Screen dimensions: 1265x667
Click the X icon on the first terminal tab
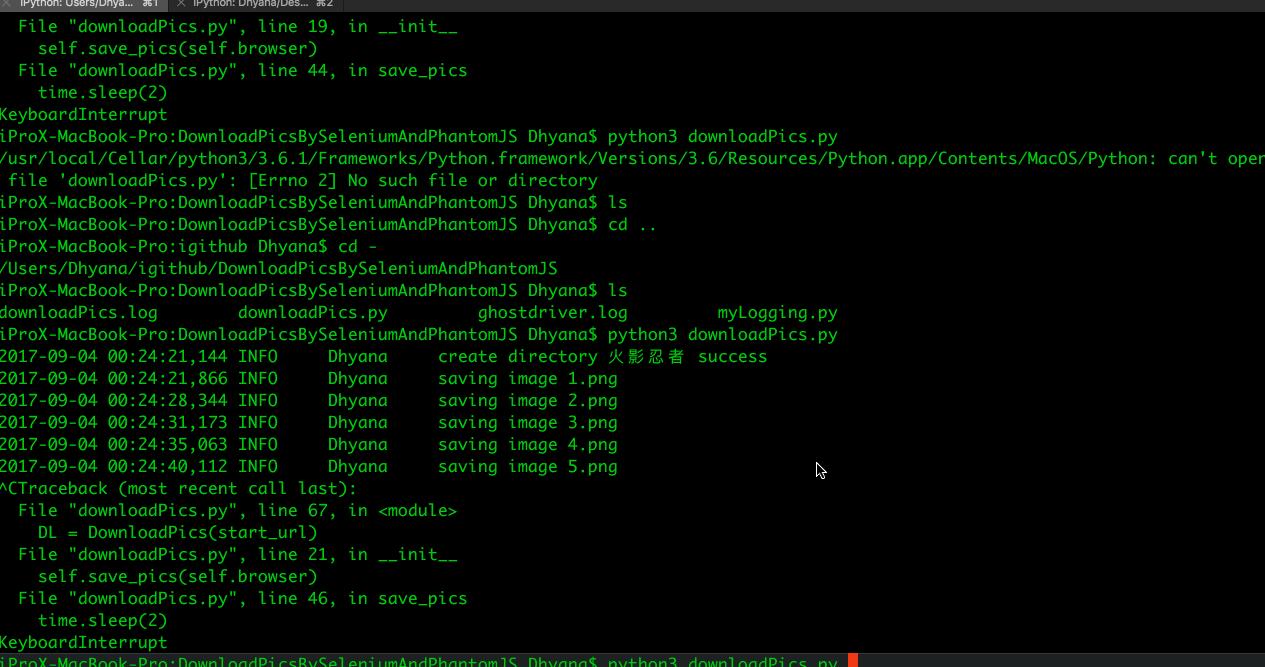click(8, 5)
